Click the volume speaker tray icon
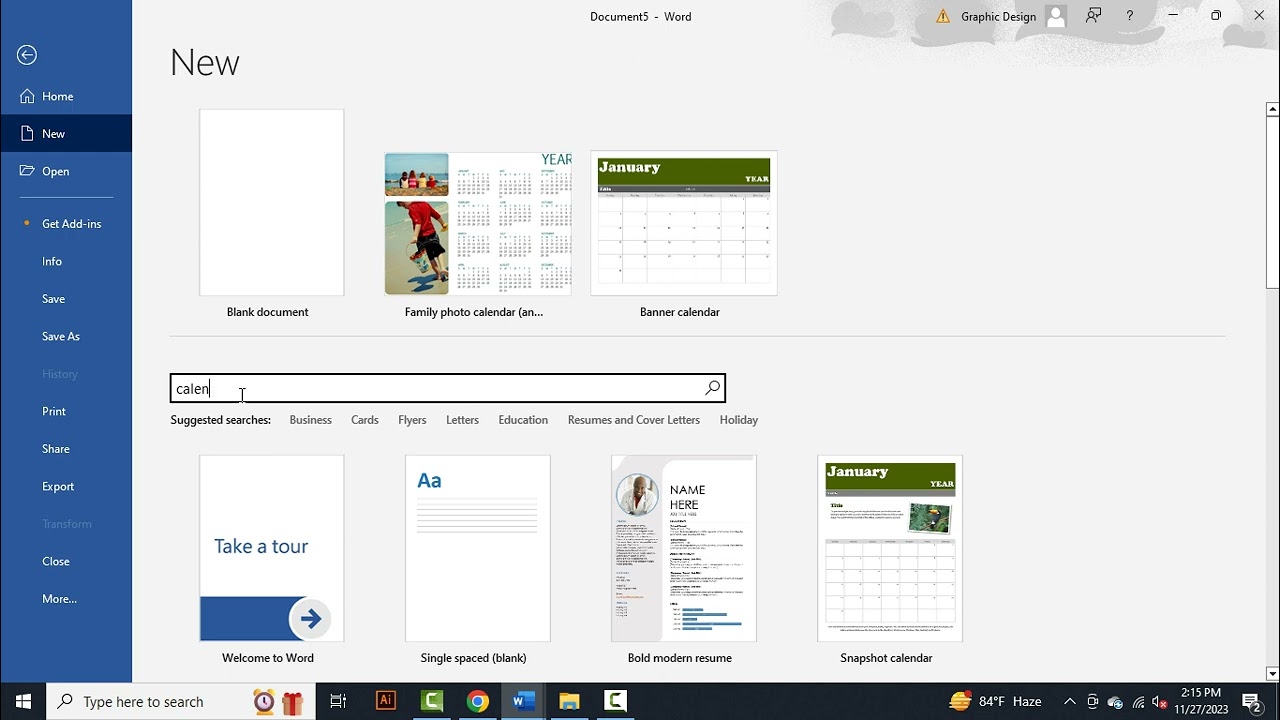This screenshot has width=1280, height=720. point(1160,702)
